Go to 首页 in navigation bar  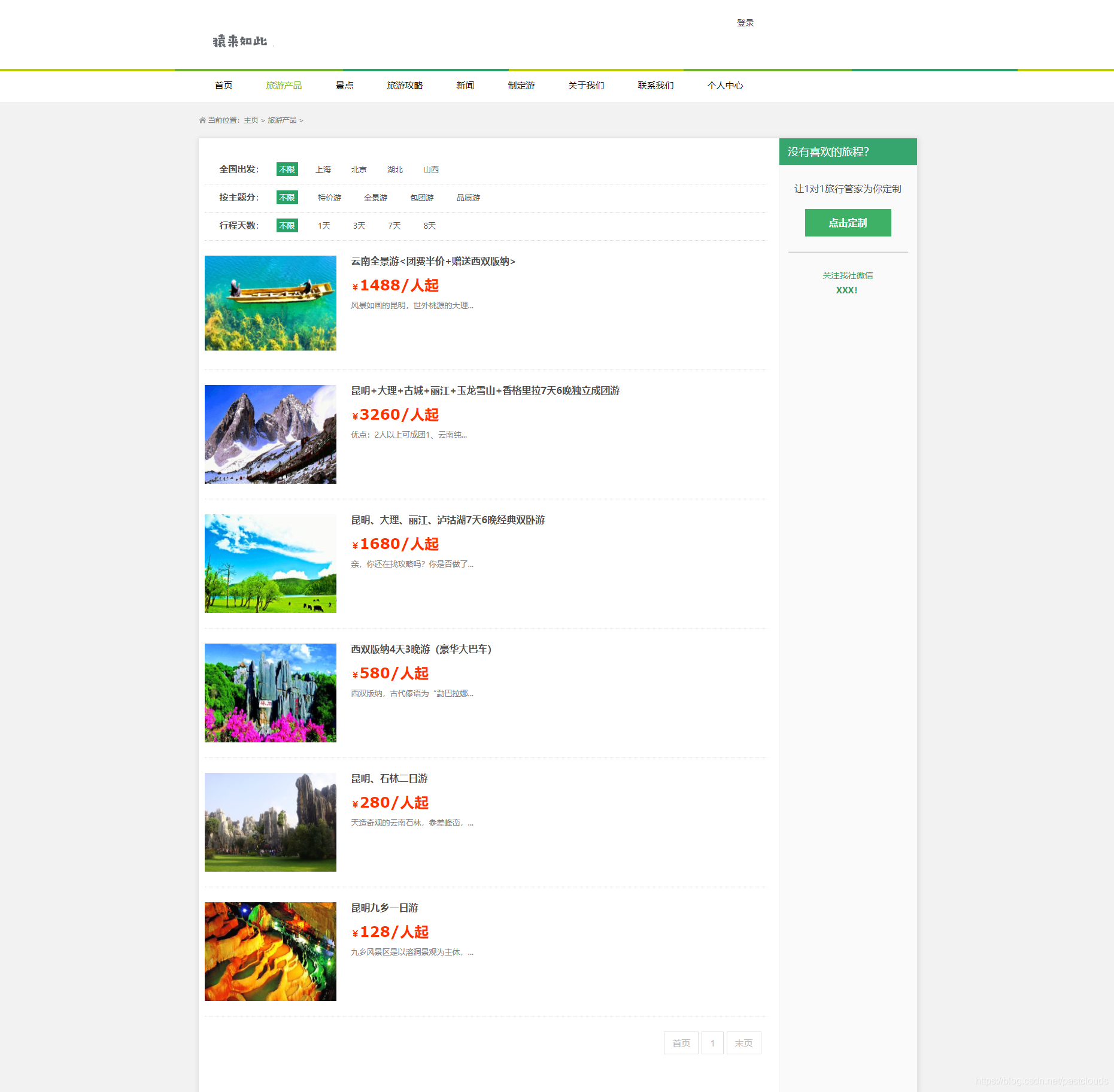[224, 86]
